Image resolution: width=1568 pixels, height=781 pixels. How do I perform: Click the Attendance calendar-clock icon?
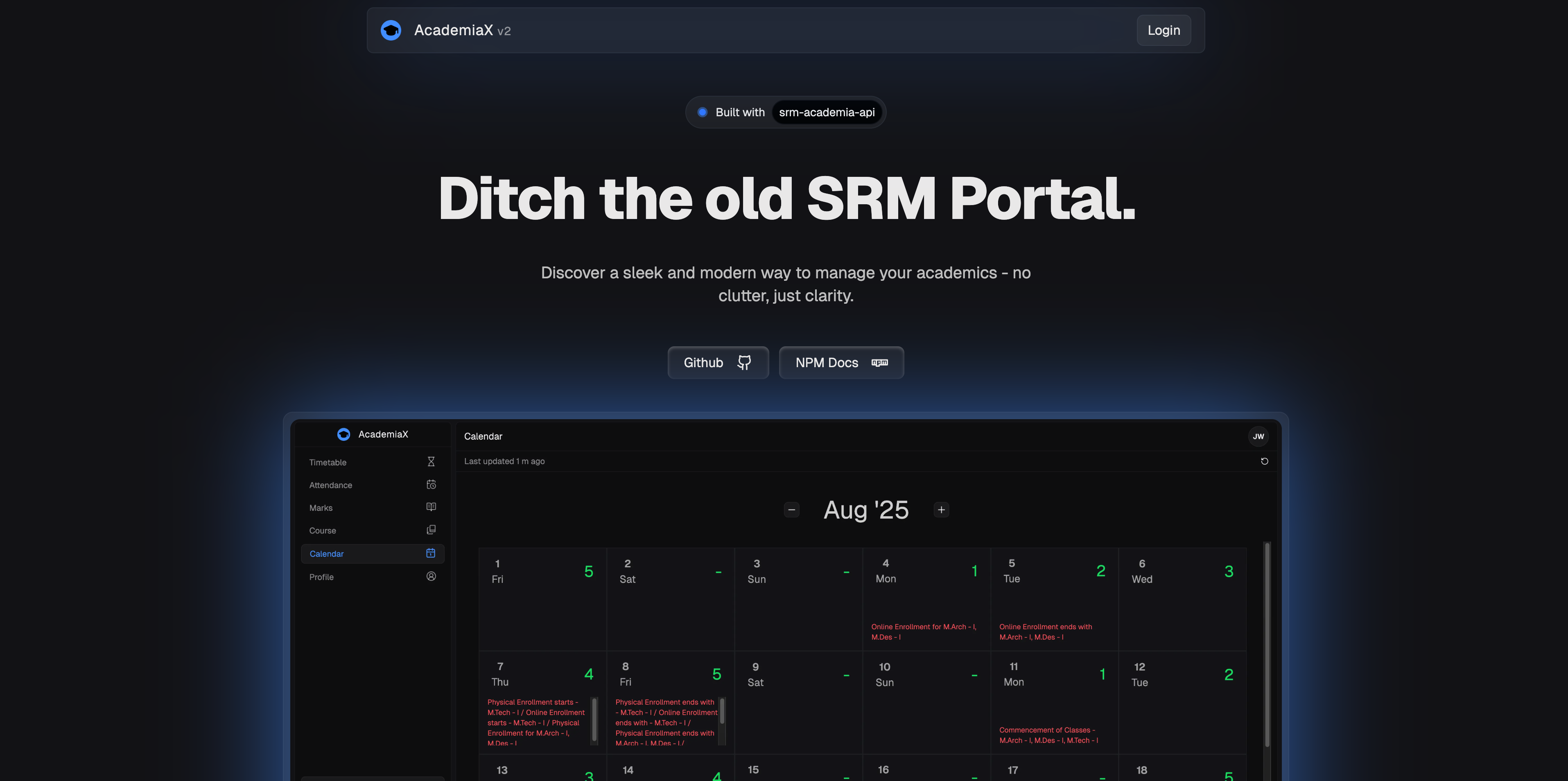(431, 485)
